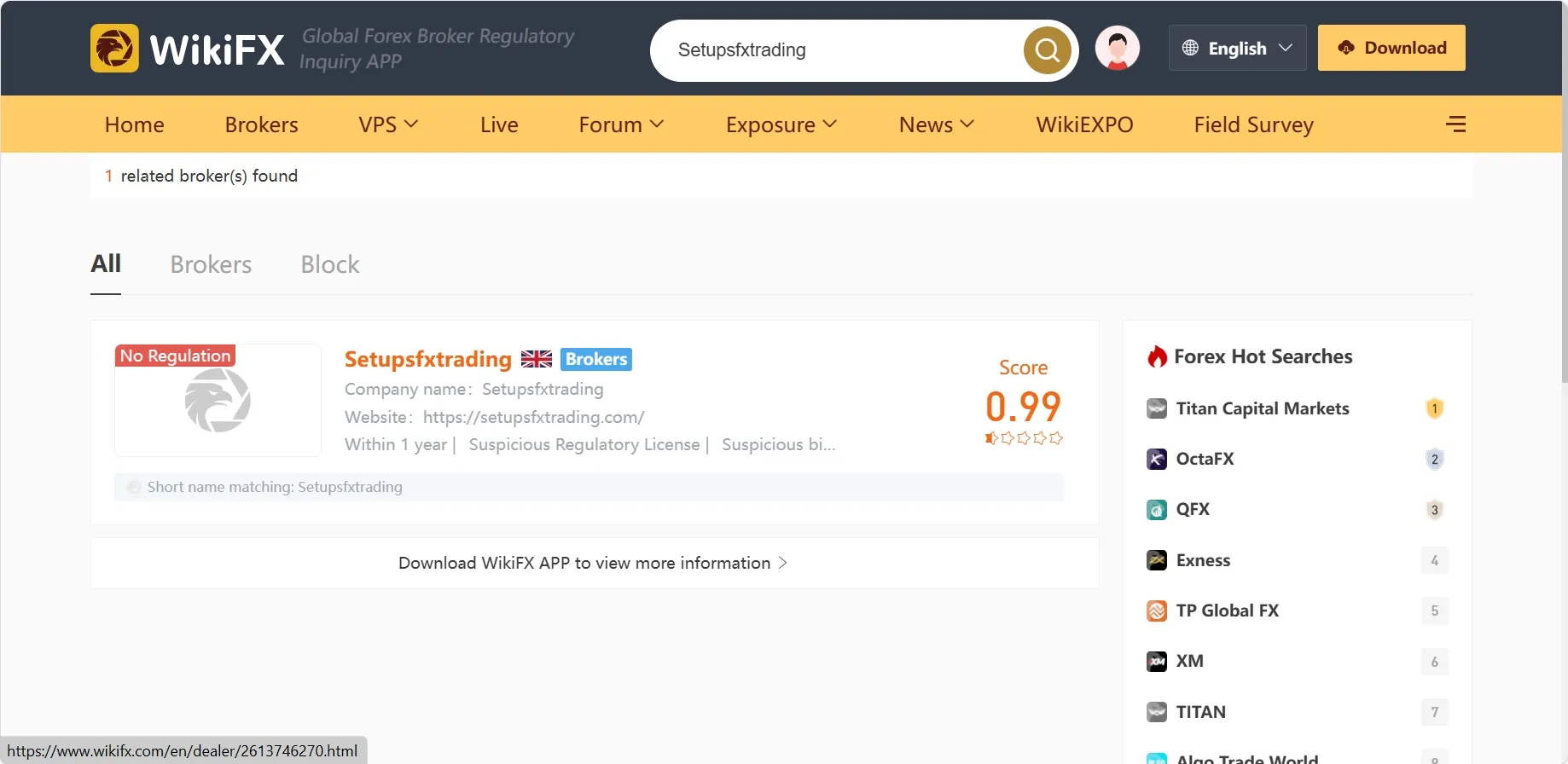Click the TITAN logo icon
The image size is (1568, 764).
1157,712
